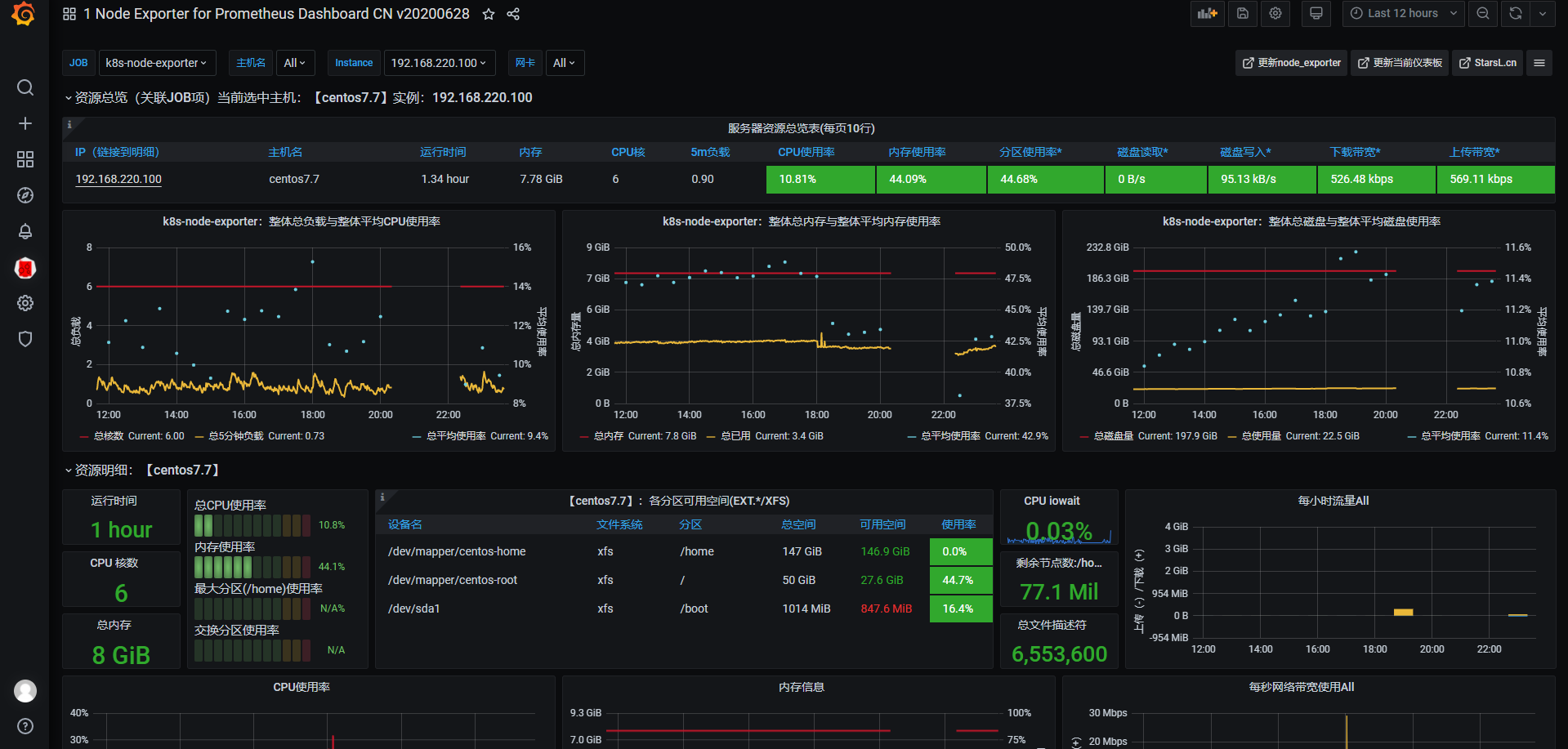Add a new panel
The height and width of the screenshot is (749, 1568).
coord(1207,14)
